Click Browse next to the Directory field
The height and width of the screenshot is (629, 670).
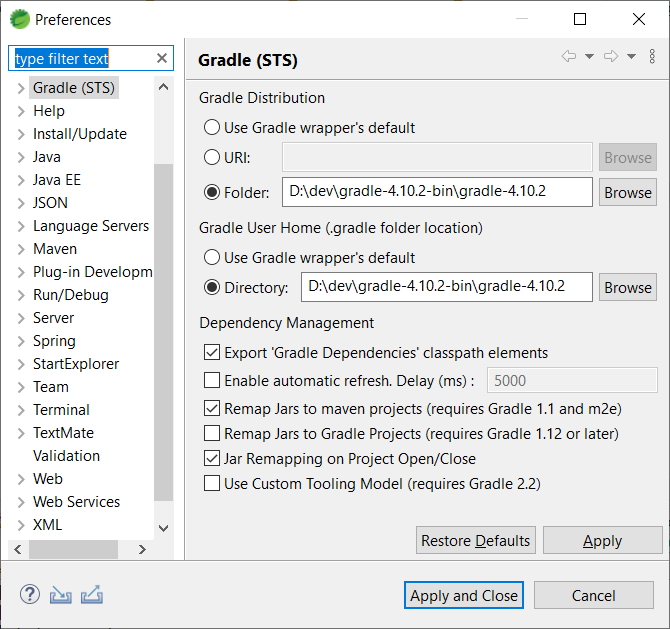[628, 287]
